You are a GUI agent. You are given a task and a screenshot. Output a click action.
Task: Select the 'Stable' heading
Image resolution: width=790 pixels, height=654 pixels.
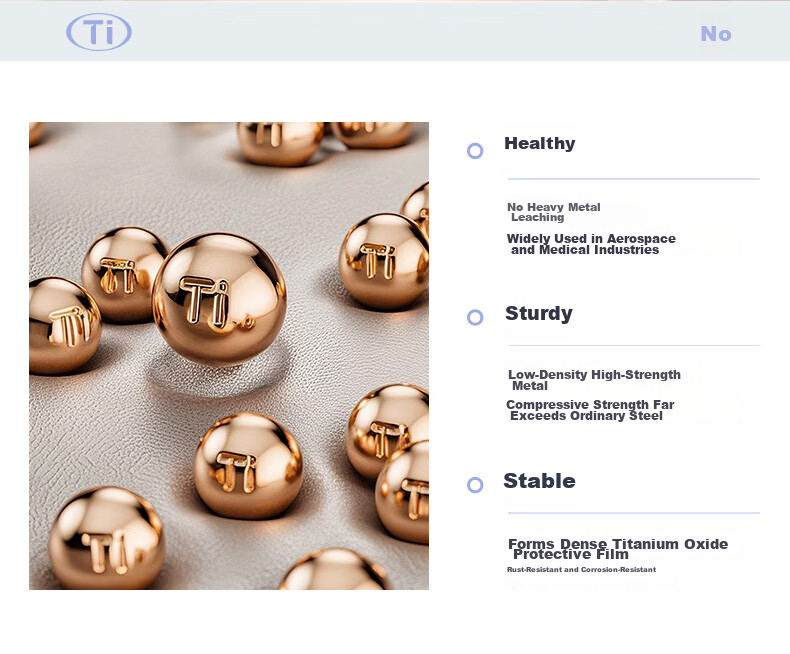(539, 481)
